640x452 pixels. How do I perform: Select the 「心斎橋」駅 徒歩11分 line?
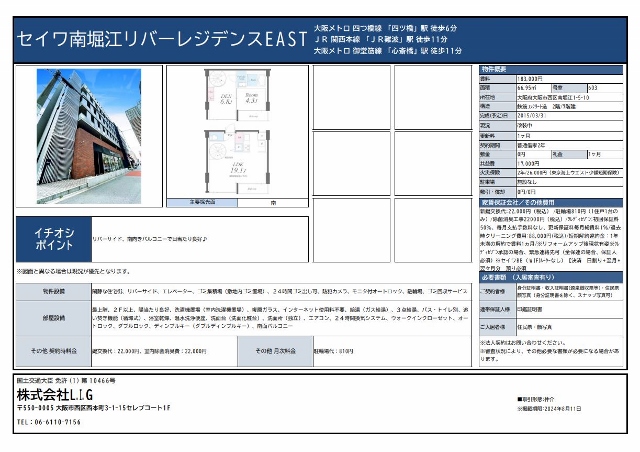tap(387, 51)
